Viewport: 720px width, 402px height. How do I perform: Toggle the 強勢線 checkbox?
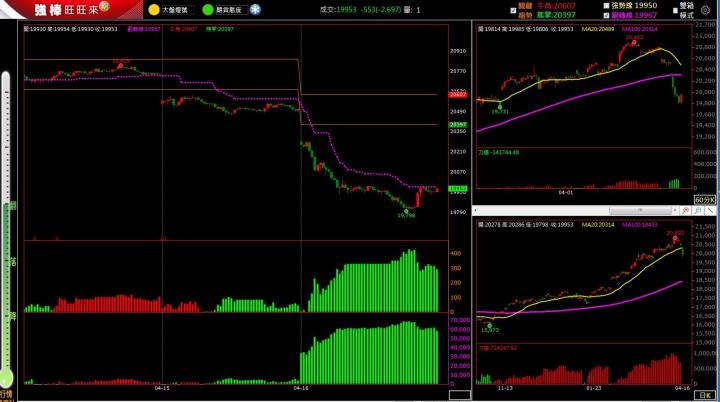click(x=606, y=5)
